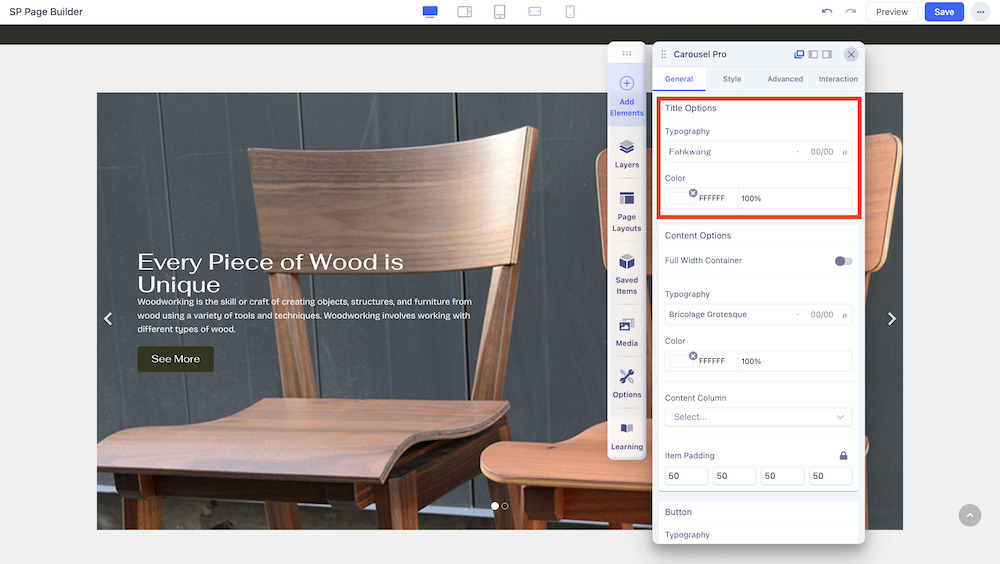The image size is (1000, 564).
Task: Click the content color swatch
Action: (x=680, y=362)
